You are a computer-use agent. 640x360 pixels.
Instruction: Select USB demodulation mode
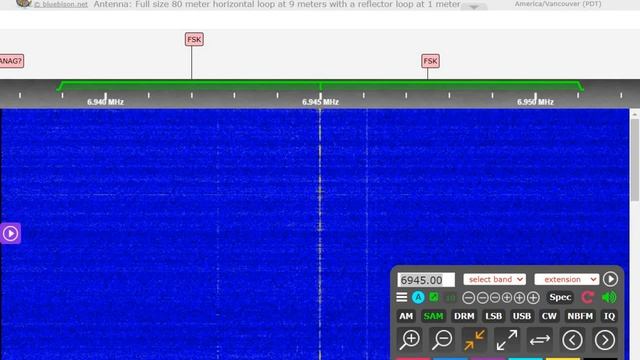[x=522, y=316]
